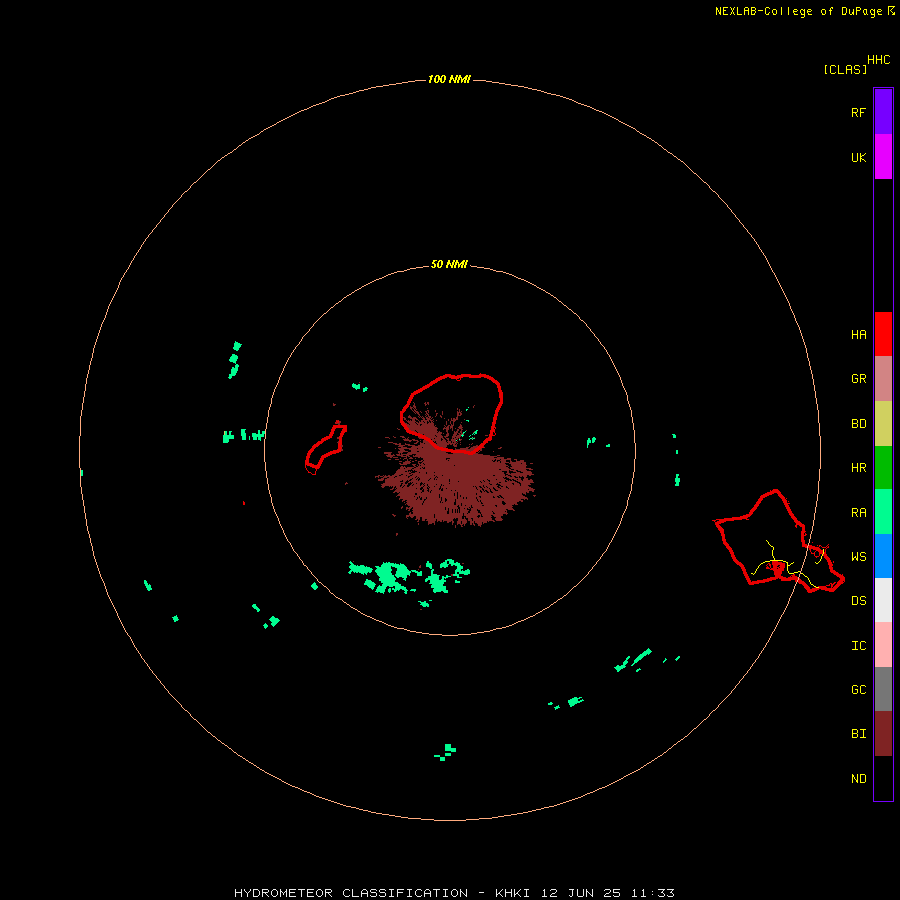Click the RA legend label
The image size is (900, 900).
(x=858, y=513)
